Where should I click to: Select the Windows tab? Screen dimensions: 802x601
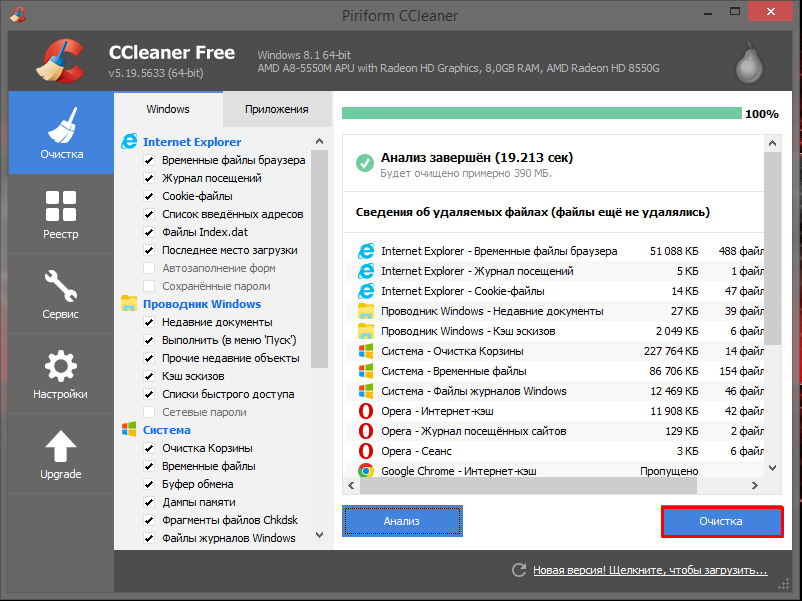[x=168, y=110]
